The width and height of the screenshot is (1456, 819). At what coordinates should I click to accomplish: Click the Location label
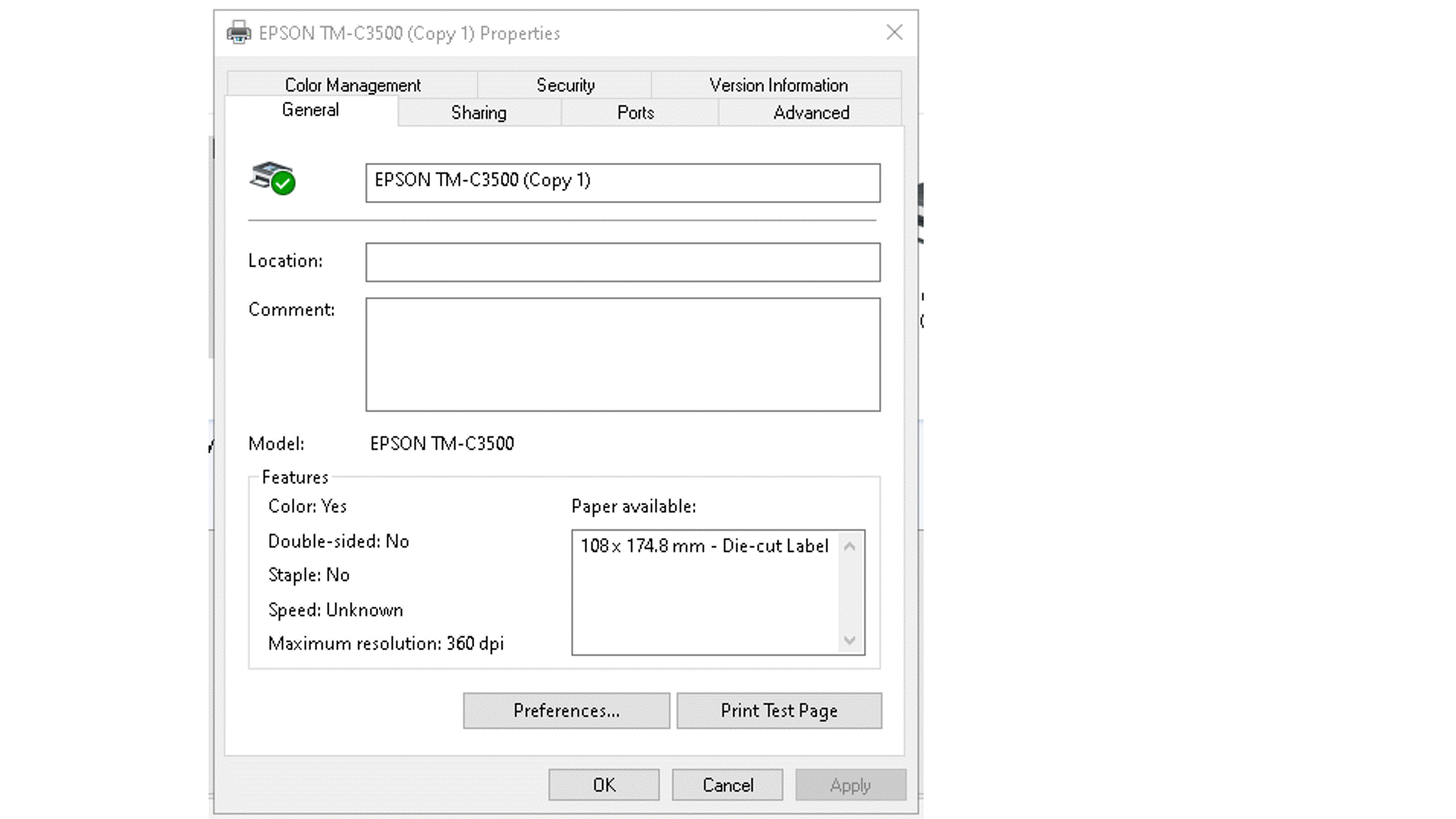click(285, 261)
